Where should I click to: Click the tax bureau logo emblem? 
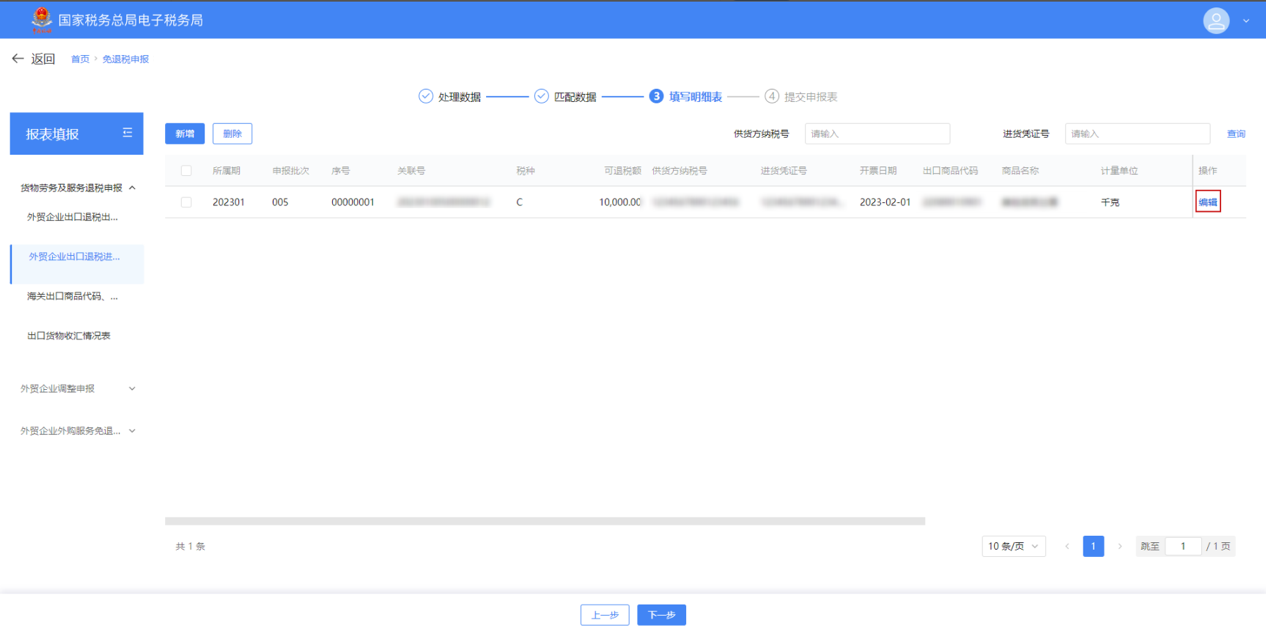pos(41,19)
